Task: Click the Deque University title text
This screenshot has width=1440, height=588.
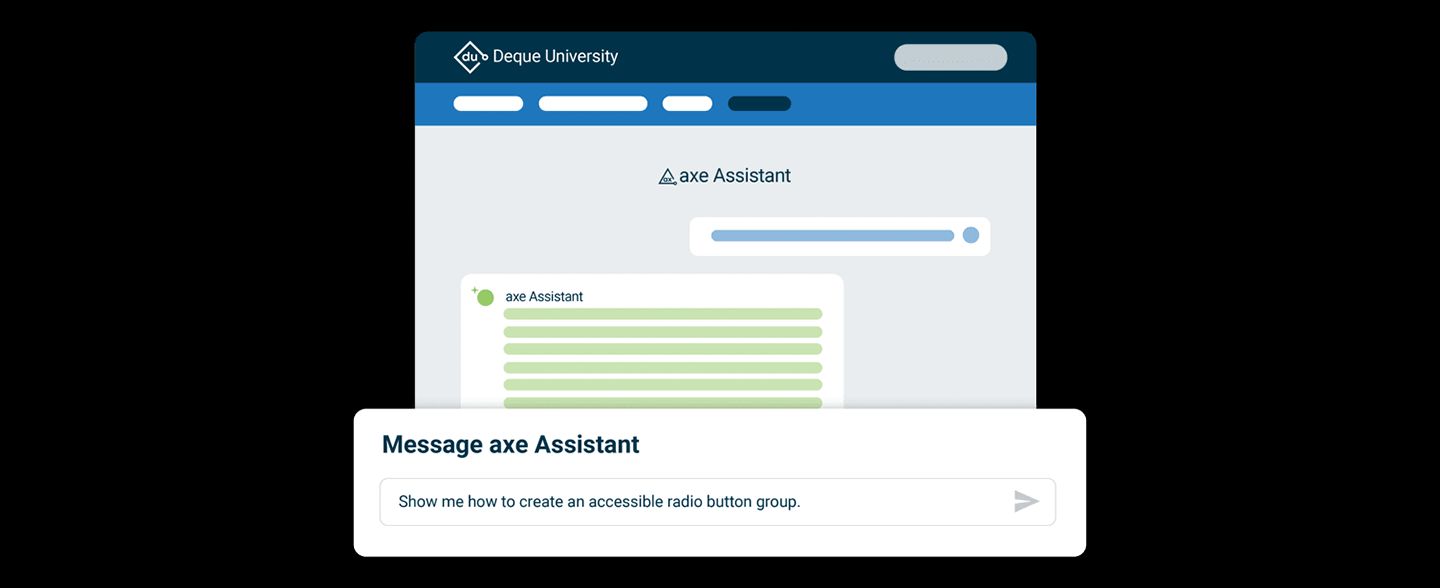Action: tap(555, 57)
